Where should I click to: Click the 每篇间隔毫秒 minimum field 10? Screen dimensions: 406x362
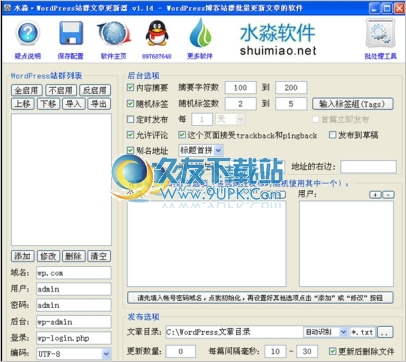[275, 351]
